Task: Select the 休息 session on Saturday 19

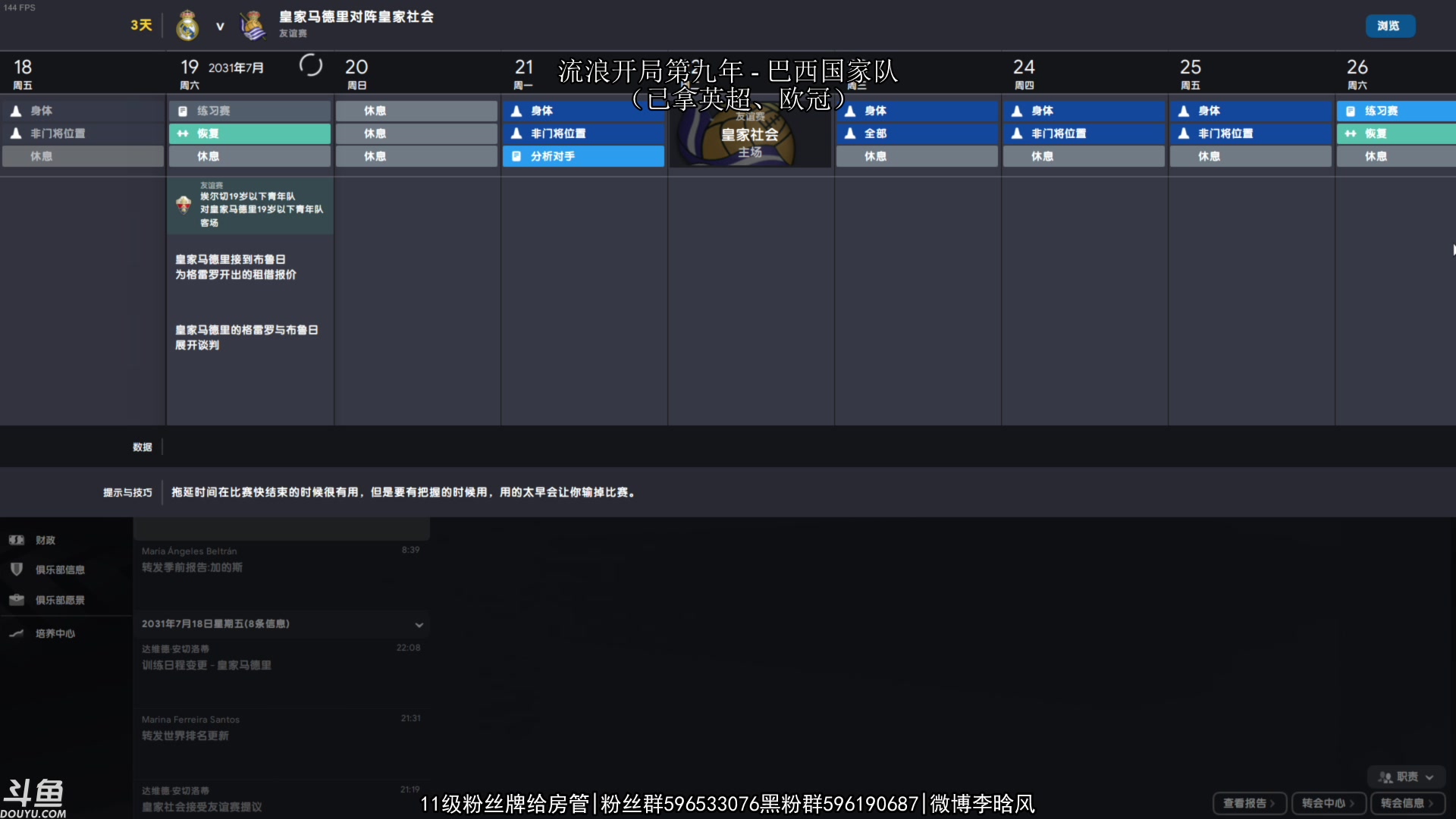Action: [x=250, y=156]
